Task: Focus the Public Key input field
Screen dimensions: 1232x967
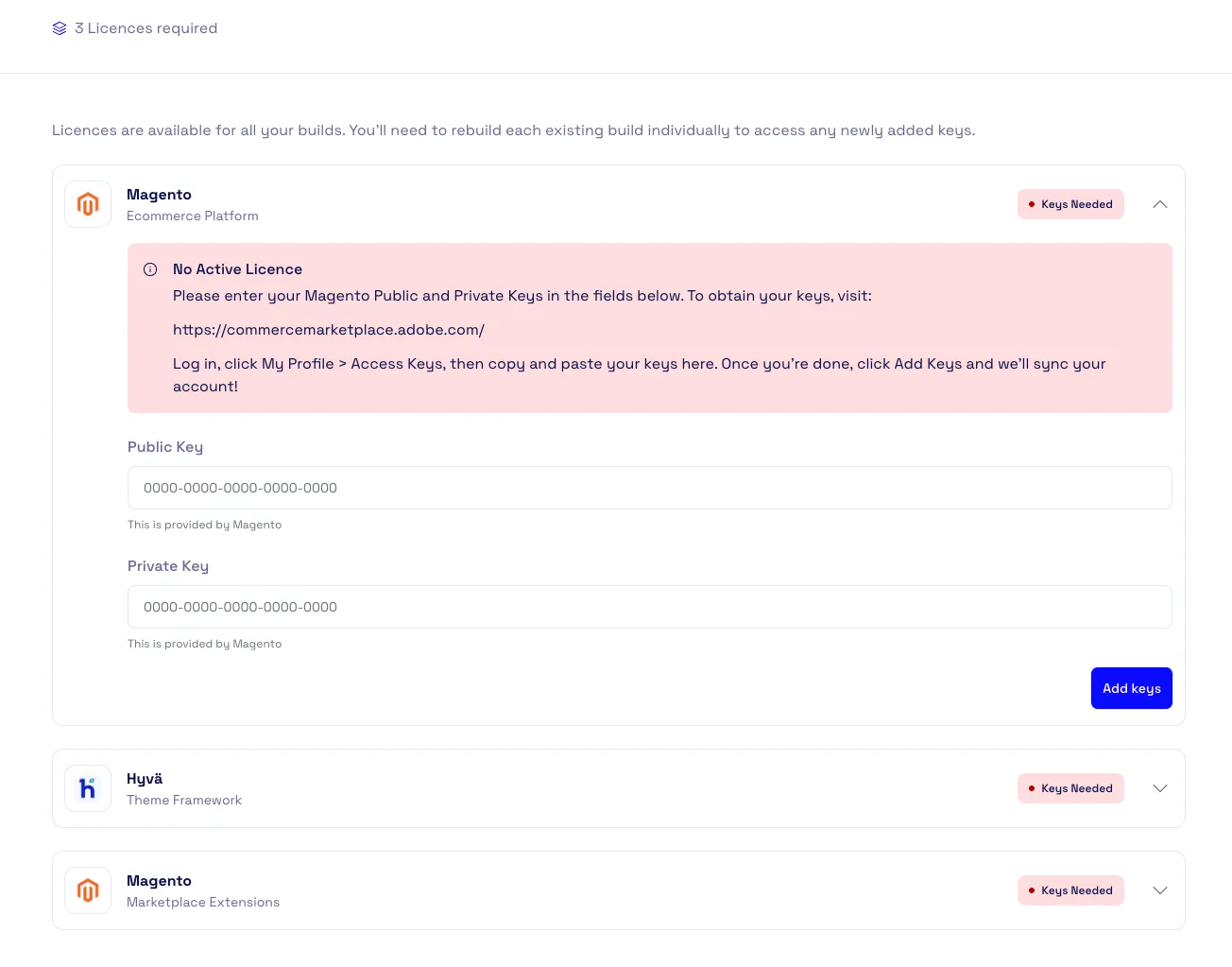Action: (x=650, y=488)
